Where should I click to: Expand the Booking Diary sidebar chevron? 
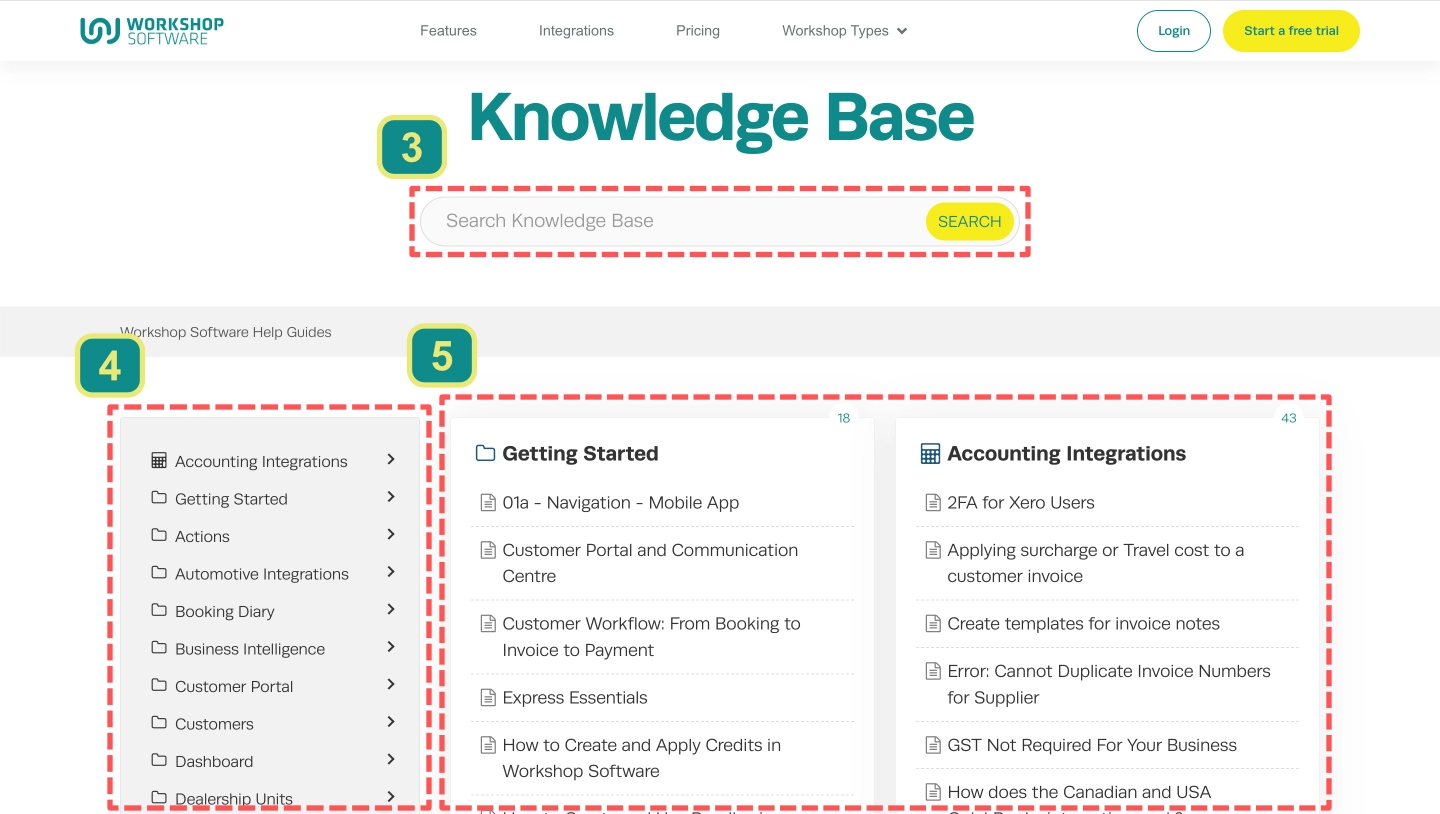tap(391, 609)
